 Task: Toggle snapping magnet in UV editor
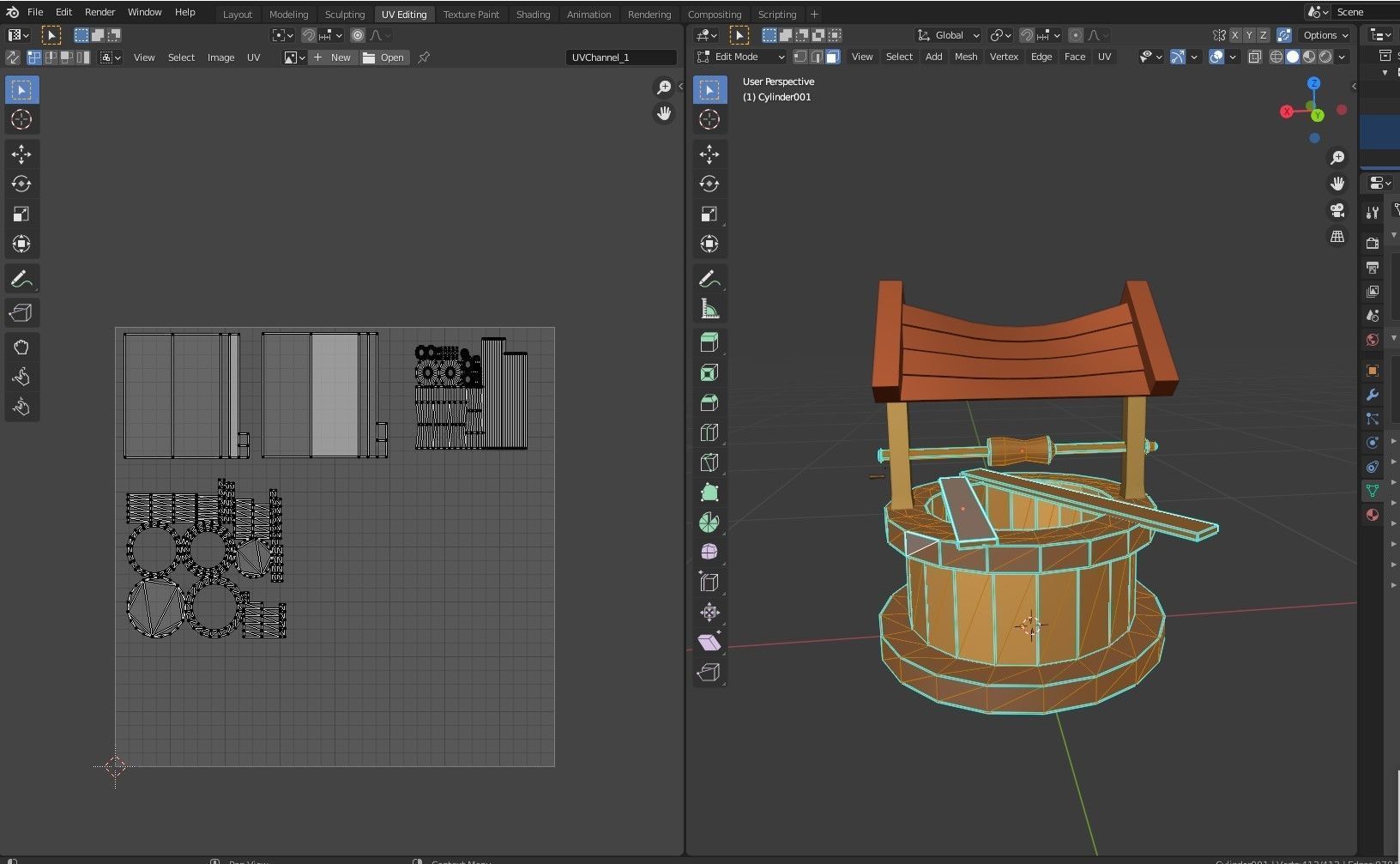point(309,35)
